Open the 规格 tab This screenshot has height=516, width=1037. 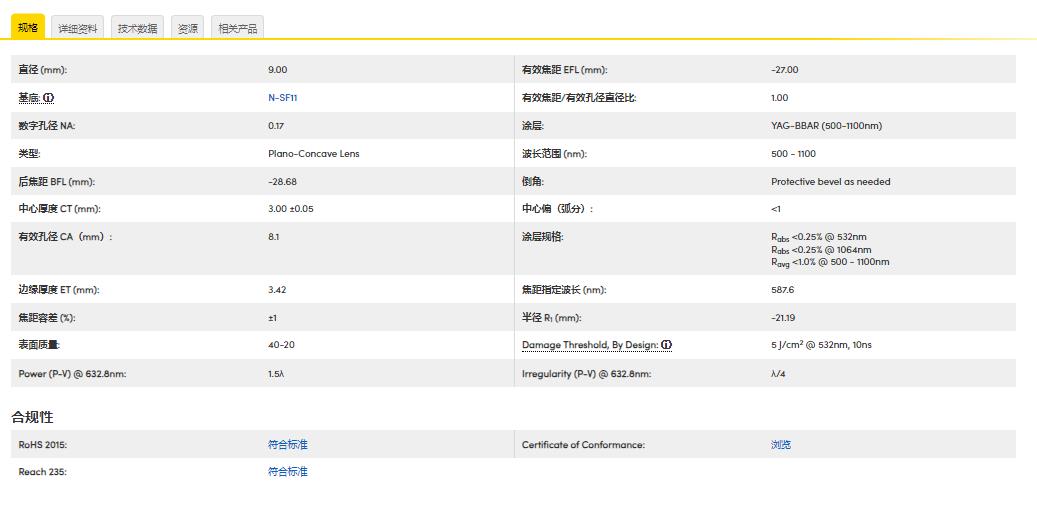28,27
